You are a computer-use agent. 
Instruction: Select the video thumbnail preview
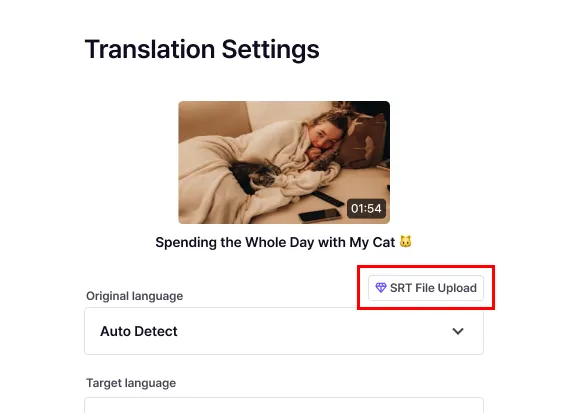point(284,162)
